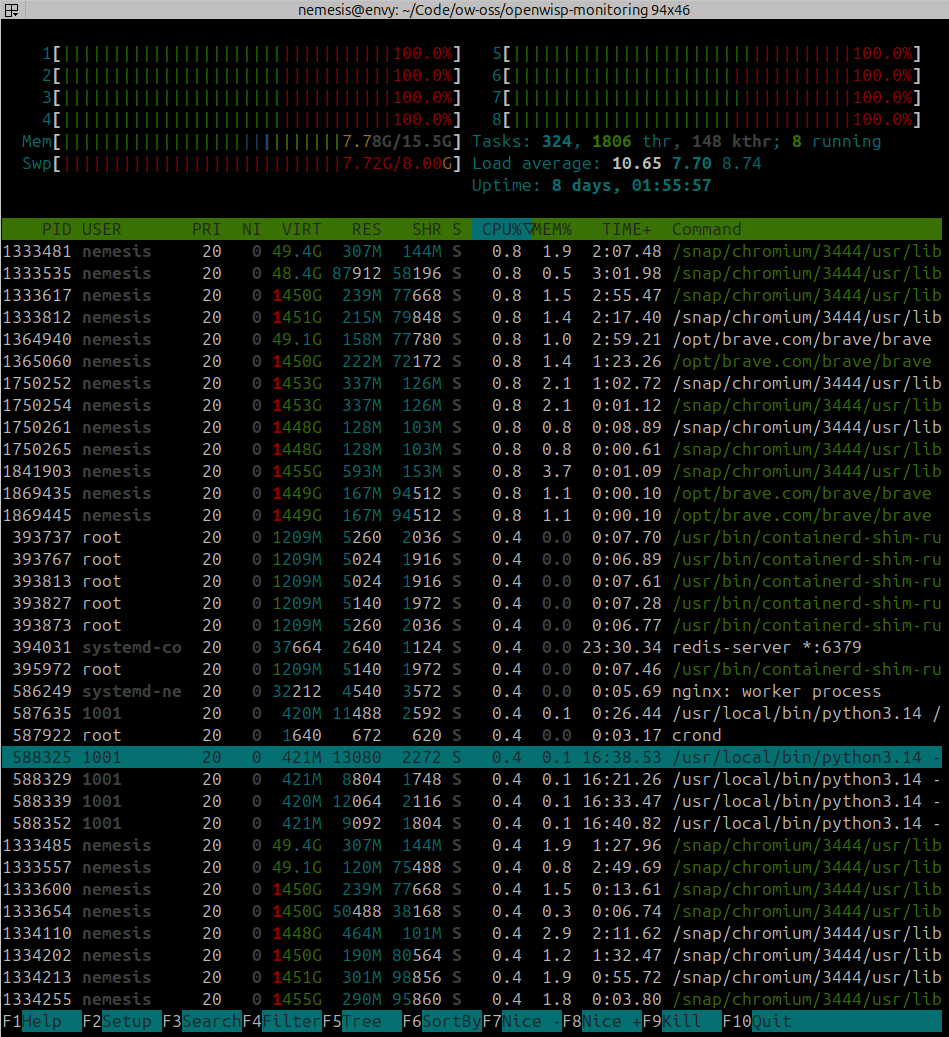Screen dimensions: 949x1037
Task: Open the F2 Setup screen
Action: click(x=122, y=1021)
